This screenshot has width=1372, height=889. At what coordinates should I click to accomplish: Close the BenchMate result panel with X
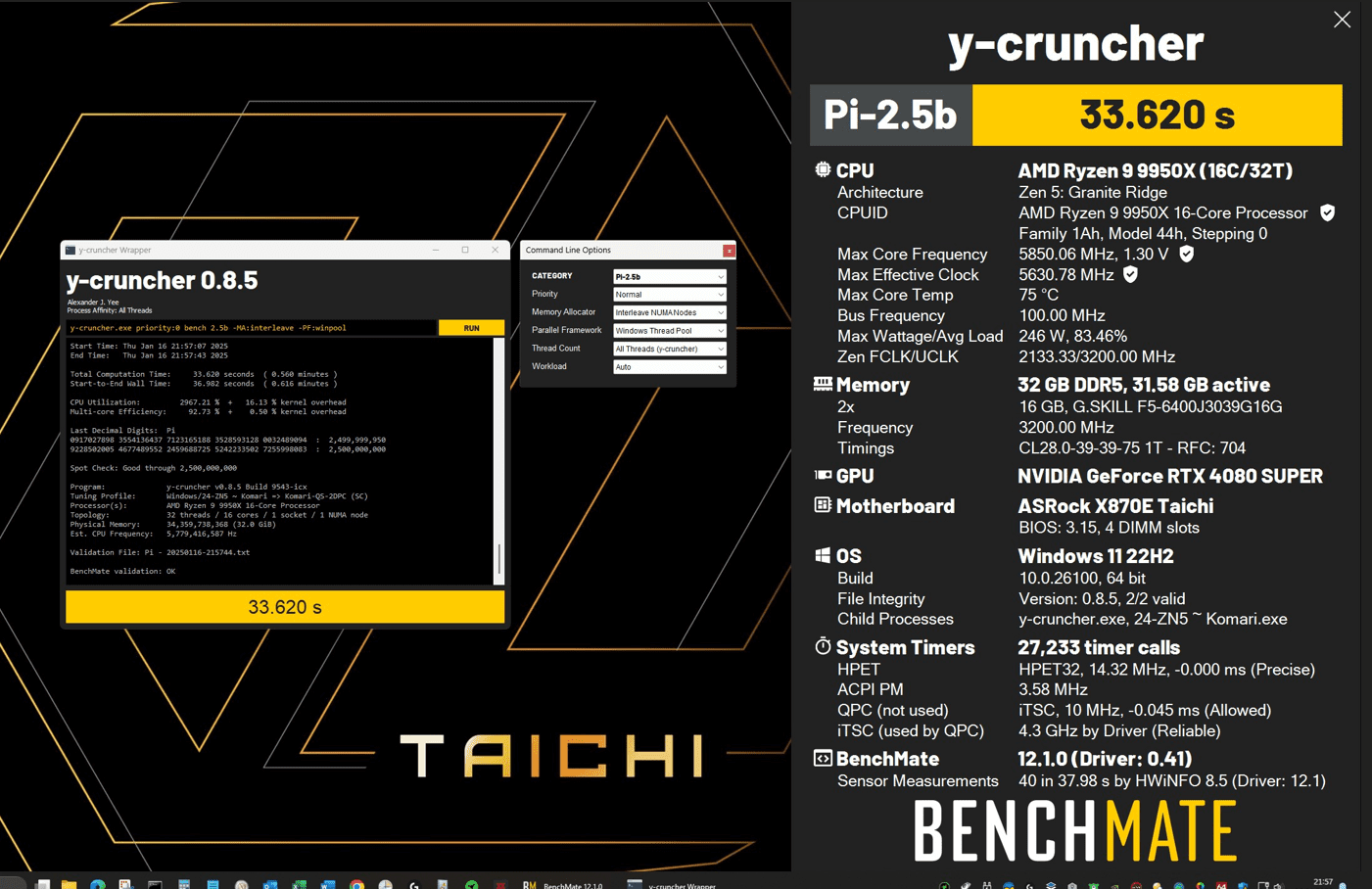1342,20
